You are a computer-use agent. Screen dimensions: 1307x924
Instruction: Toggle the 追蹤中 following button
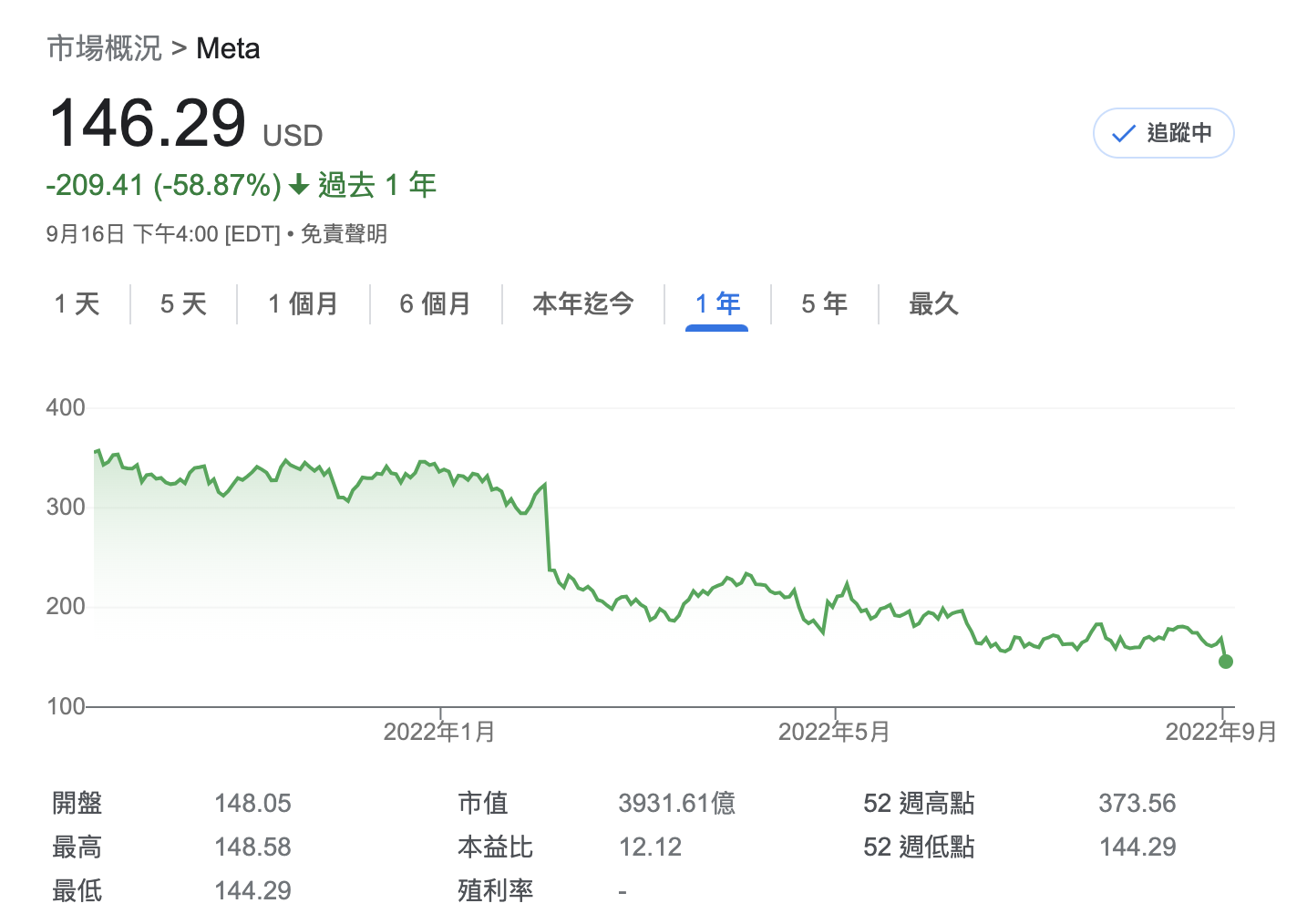(1163, 133)
